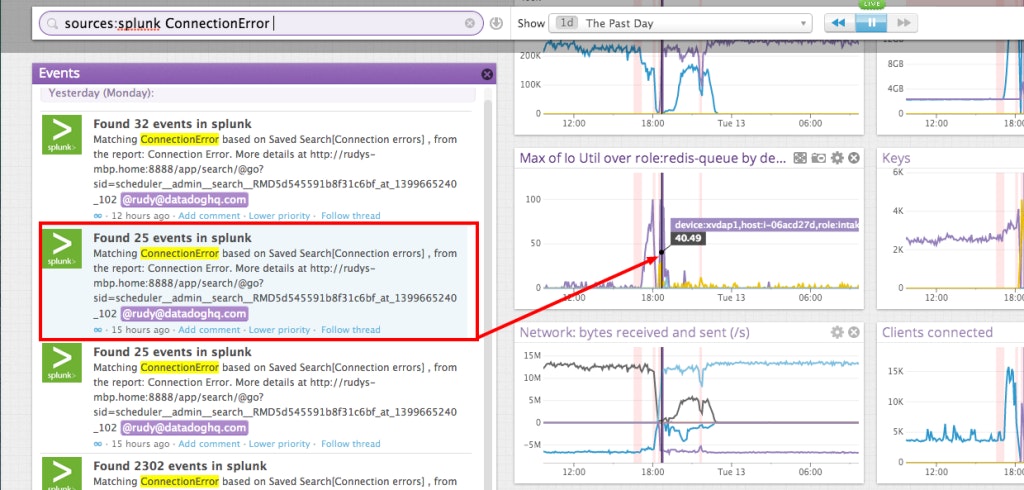1024x490 pixels.
Task: Pause the live dashboard updates
Action: (x=870, y=23)
